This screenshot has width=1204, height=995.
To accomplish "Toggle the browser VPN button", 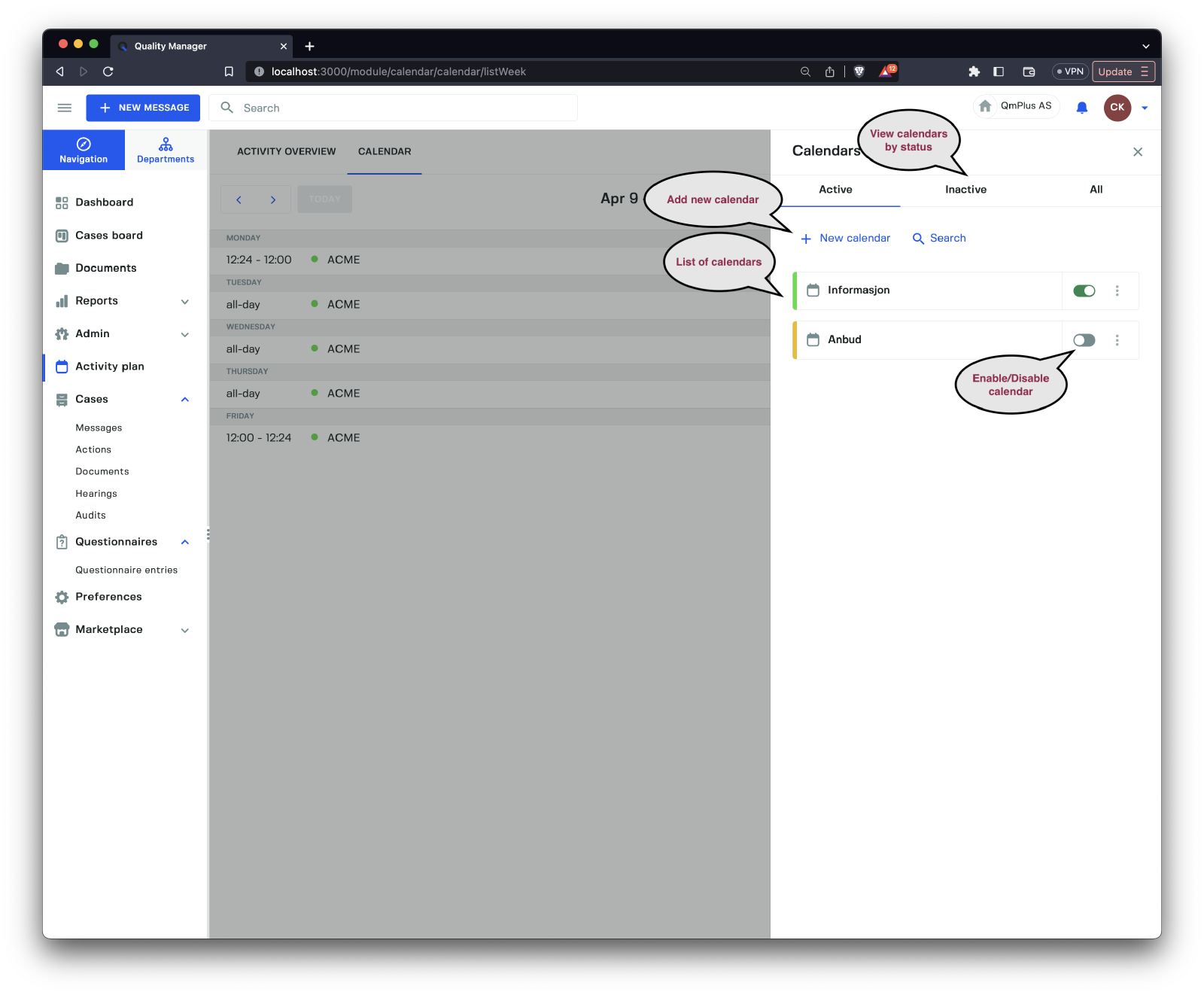I will coord(1069,72).
